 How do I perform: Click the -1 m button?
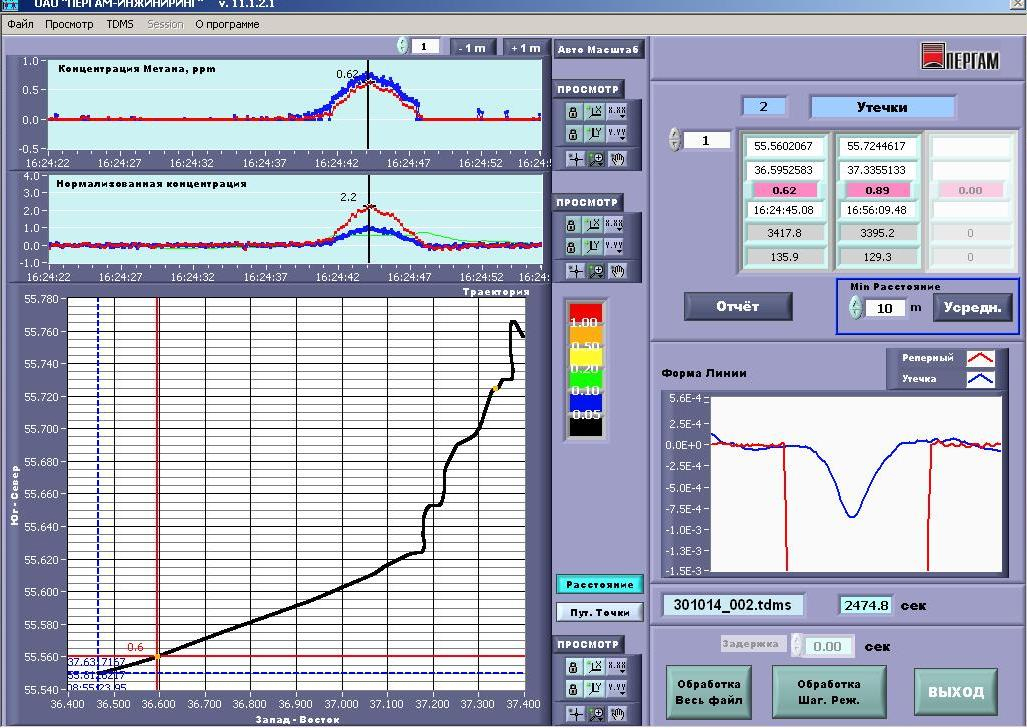(472, 48)
